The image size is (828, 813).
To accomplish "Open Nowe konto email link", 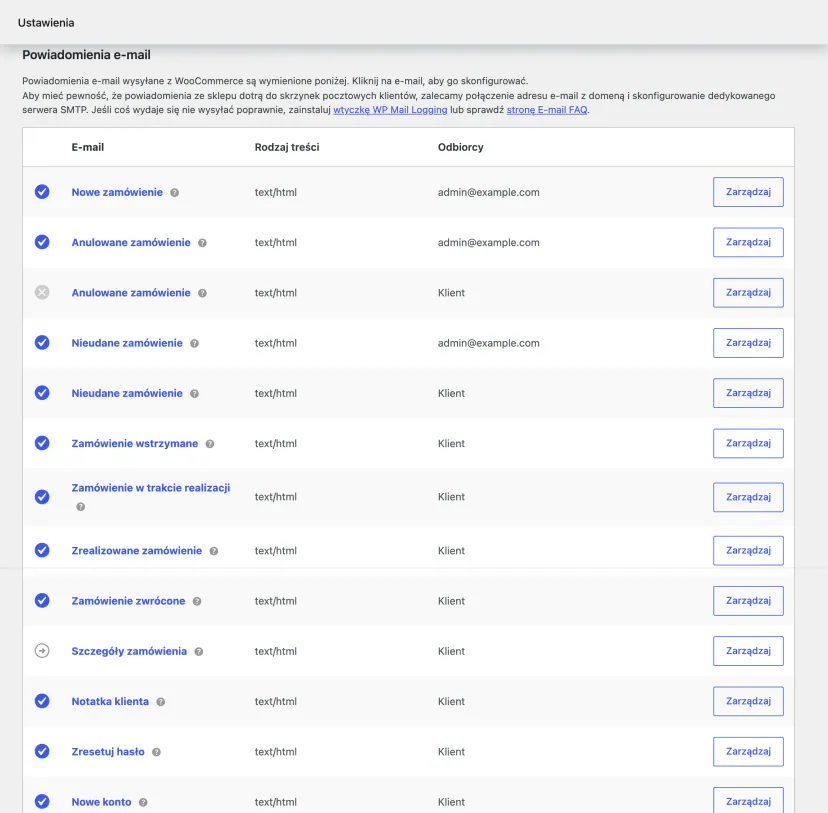I will click(101, 802).
